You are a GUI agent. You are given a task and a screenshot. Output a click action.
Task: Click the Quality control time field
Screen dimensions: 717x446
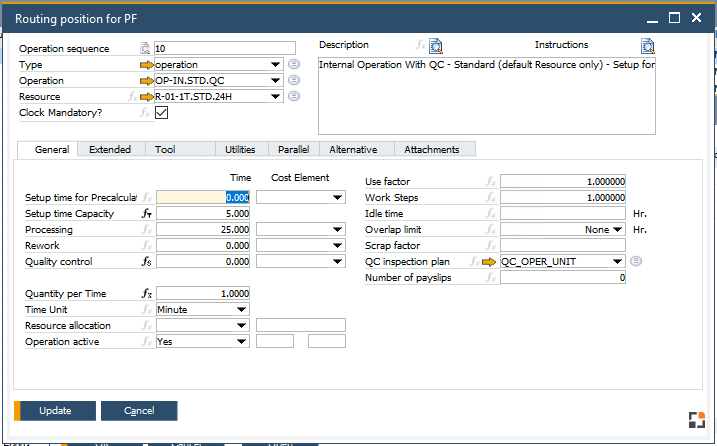pyautogui.click(x=203, y=262)
